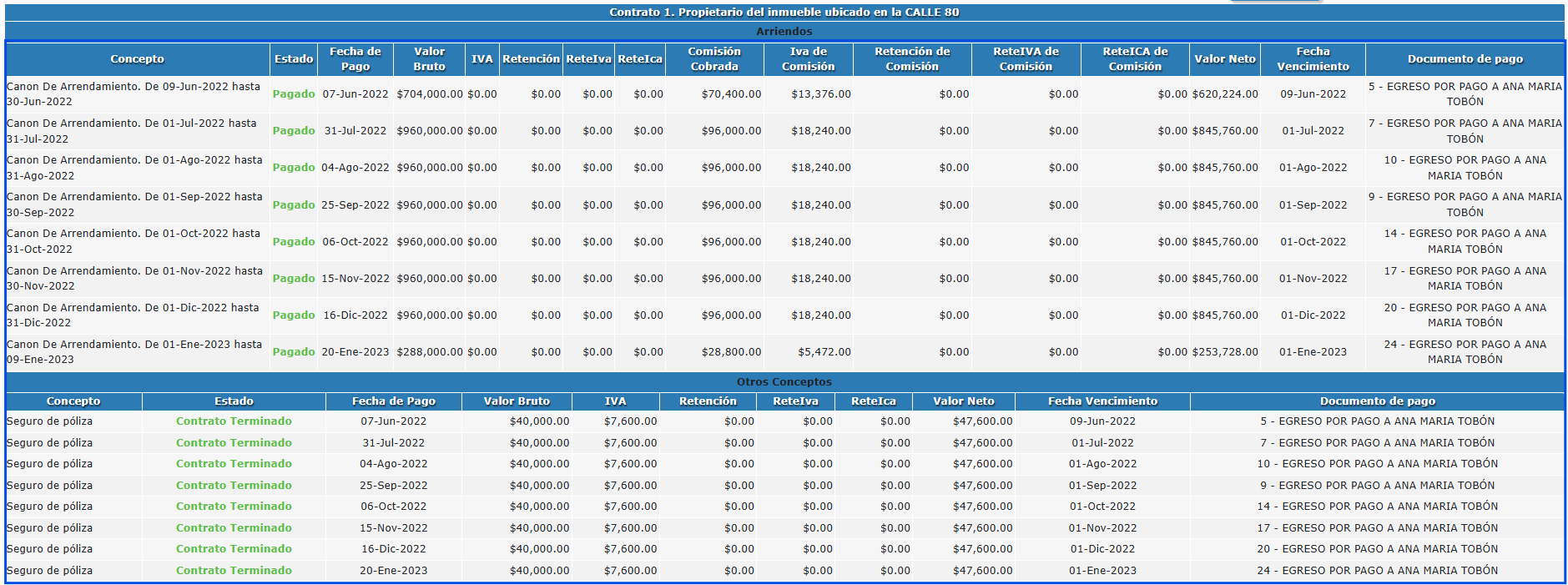Select the Arriendos section header

pyautogui.click(x=784, y=32)
